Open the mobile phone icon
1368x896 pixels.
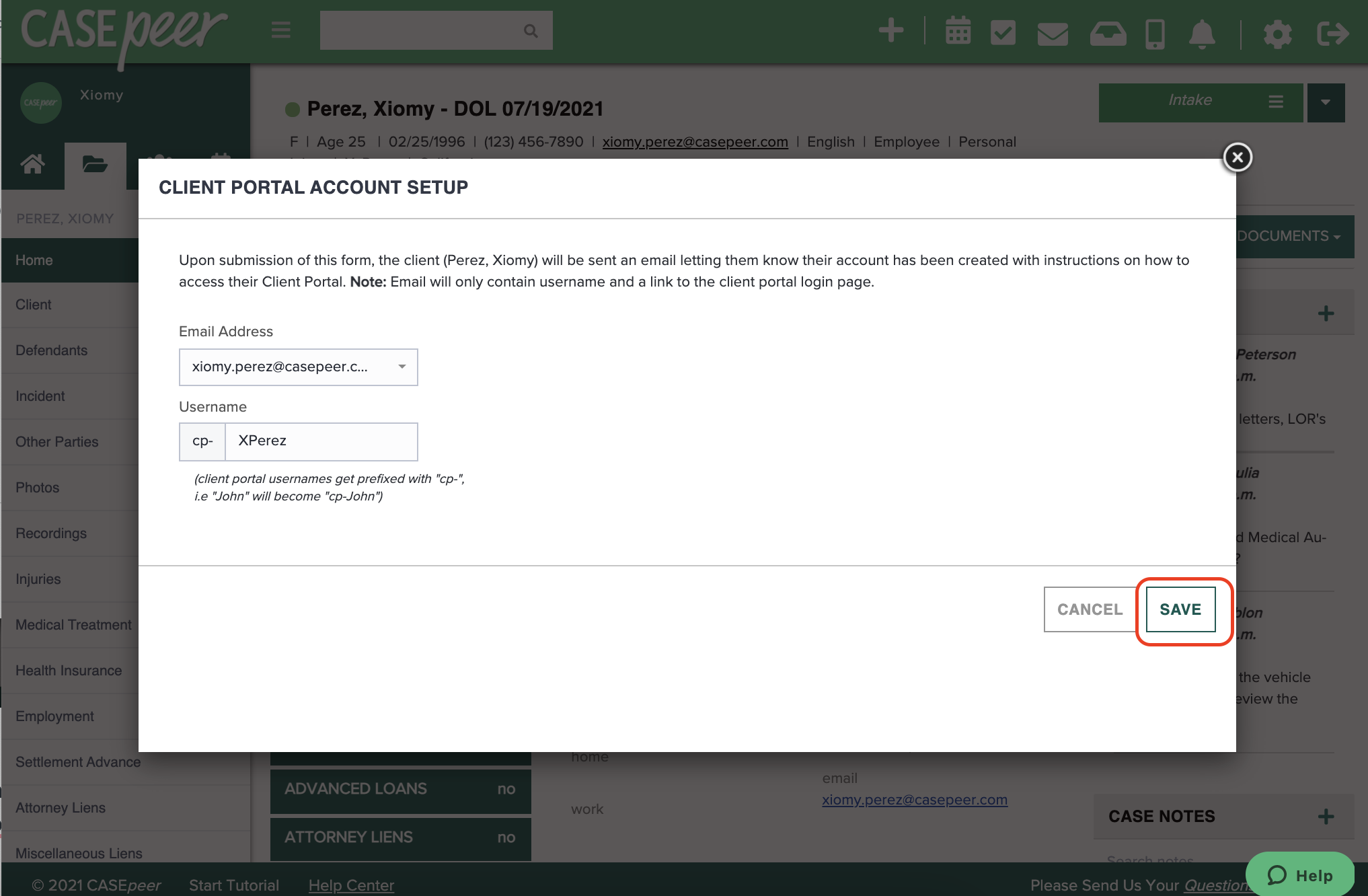1155,33
